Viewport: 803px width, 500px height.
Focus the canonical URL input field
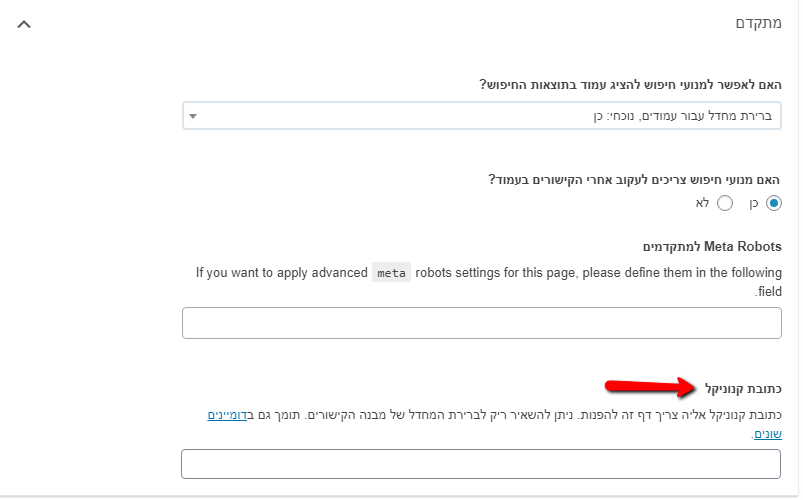pyautogui.click(x=480, y=464)
